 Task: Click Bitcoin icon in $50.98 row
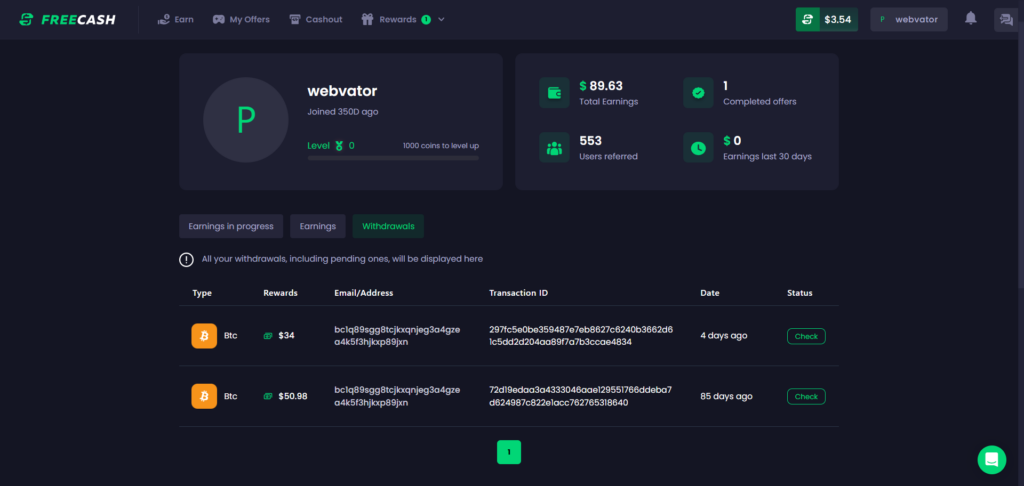[204, 396]
